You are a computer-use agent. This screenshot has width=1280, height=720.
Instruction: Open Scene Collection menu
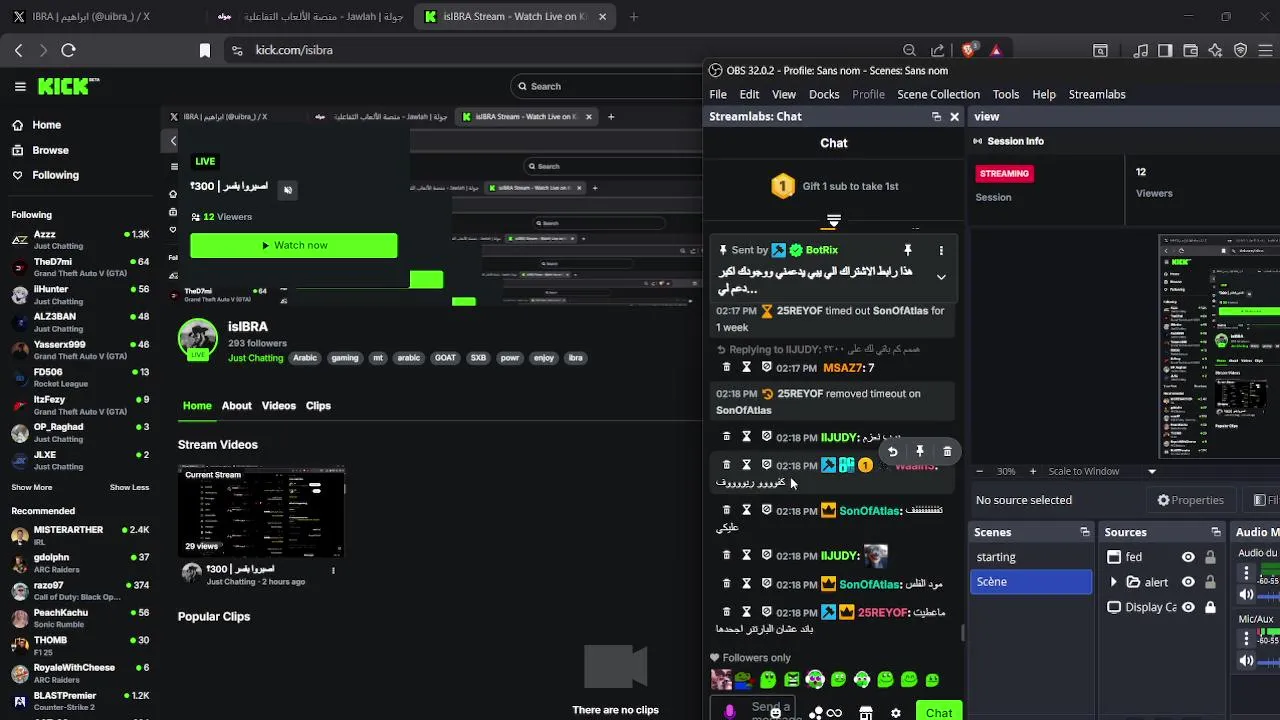tap(938, 94)
